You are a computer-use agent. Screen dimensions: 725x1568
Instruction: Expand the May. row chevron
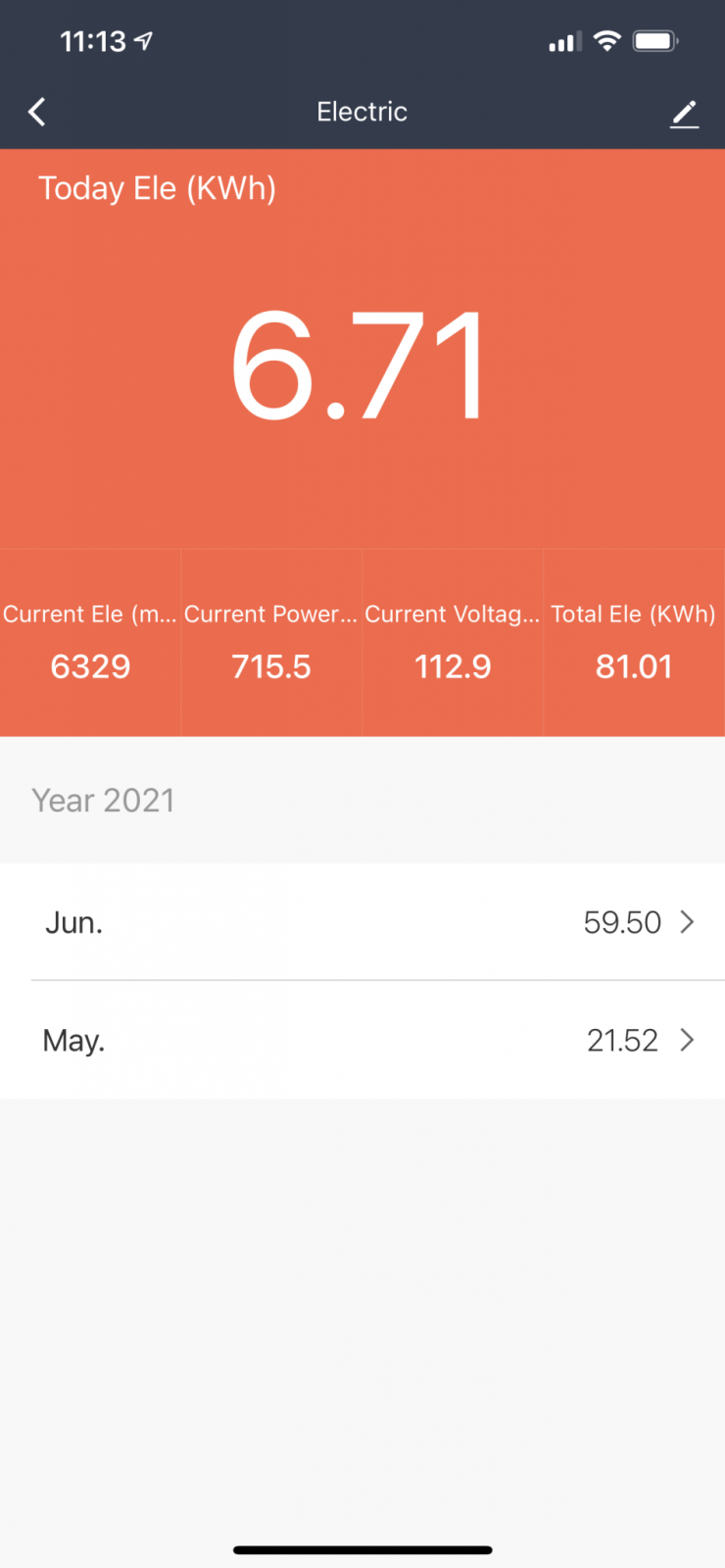pyautogui.click(x=688, y=1040)
